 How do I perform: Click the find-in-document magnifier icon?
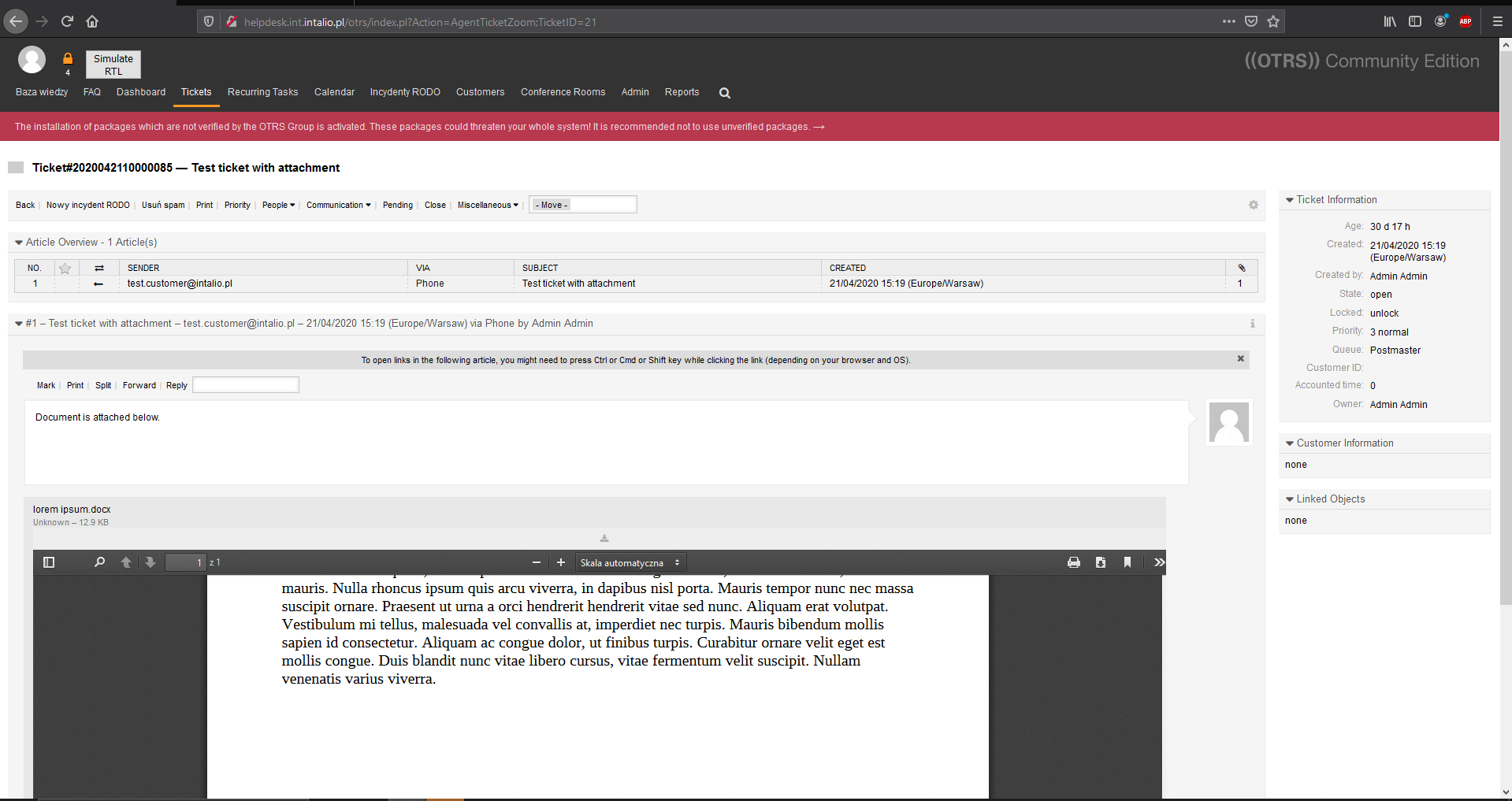click(99, 562)
